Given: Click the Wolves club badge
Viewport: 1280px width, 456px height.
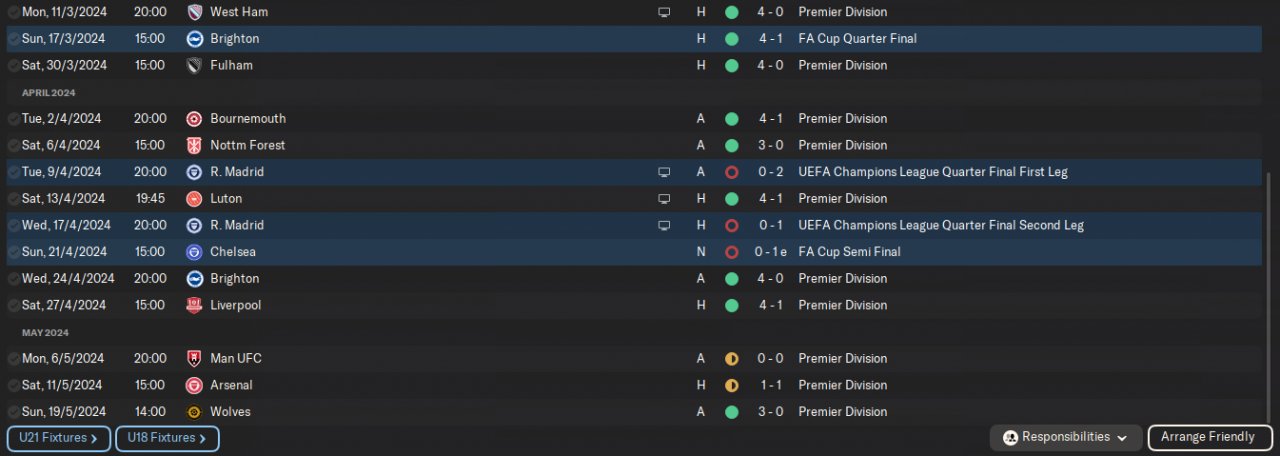Looking at the screenshot, I should coord(194,412).
